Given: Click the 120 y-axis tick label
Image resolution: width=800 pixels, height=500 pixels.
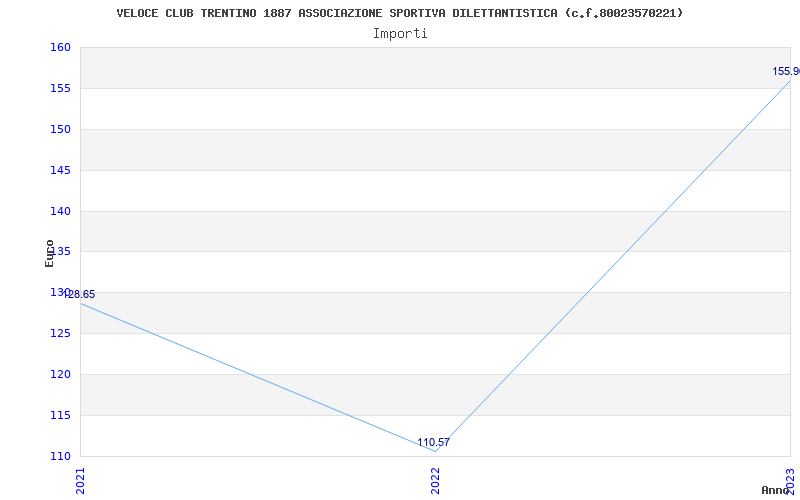Looking at the screenshot, I should (x=60, y=374).
